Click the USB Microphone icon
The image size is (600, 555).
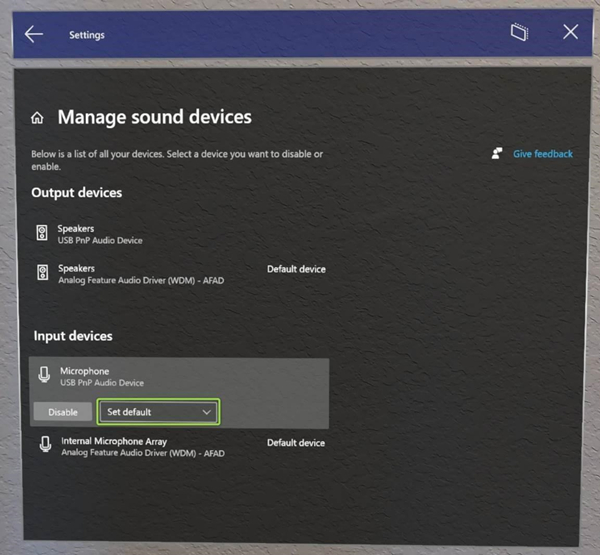click(44, 376)
